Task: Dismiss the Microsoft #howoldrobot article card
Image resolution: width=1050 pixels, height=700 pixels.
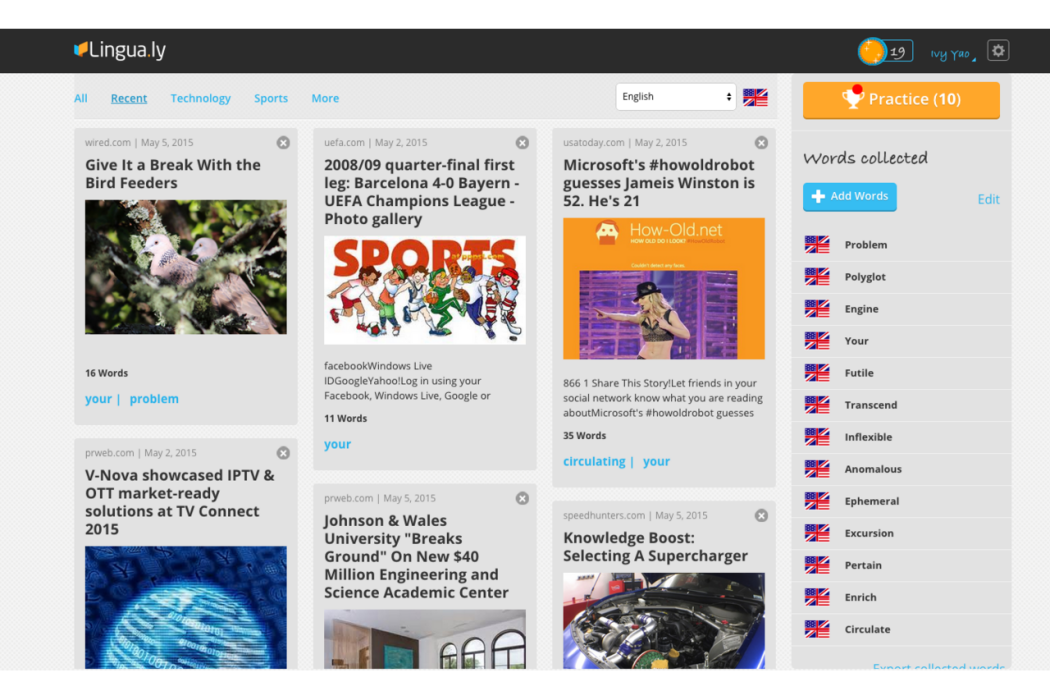Action: point(761,143)
